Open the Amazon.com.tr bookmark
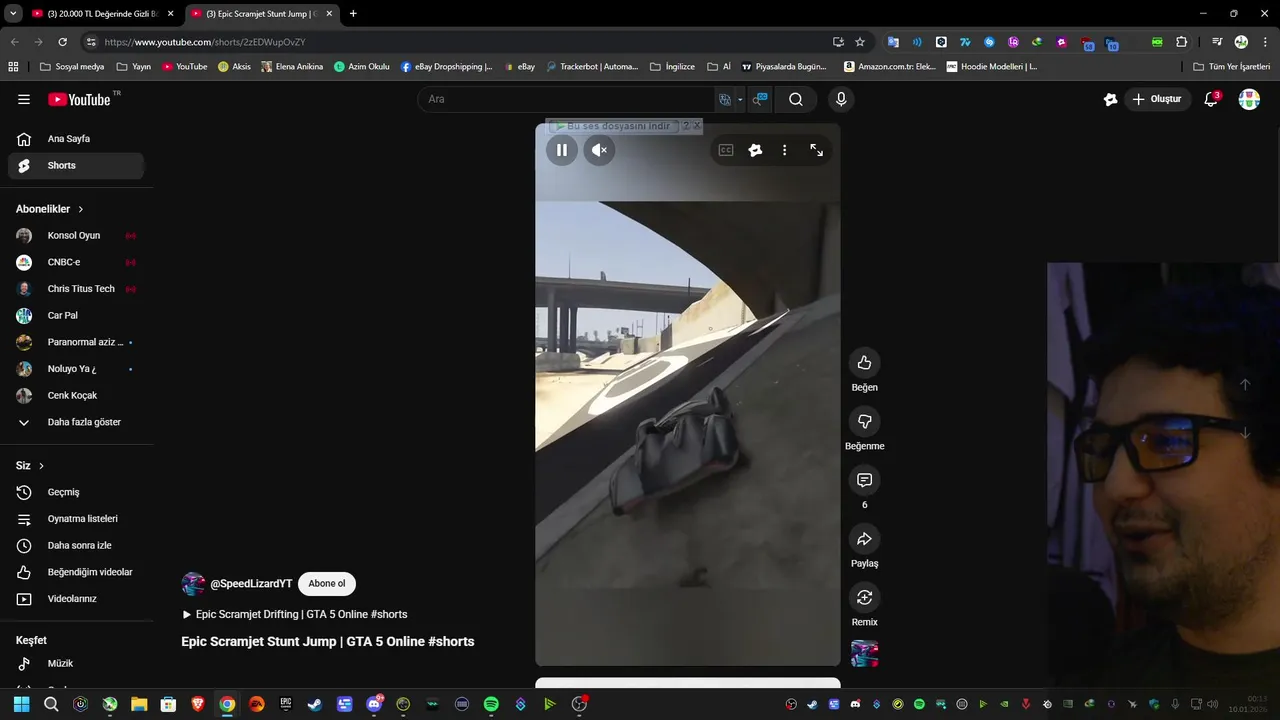Image resolution: width=1280 pixels, height=720 pixels. 890,67
